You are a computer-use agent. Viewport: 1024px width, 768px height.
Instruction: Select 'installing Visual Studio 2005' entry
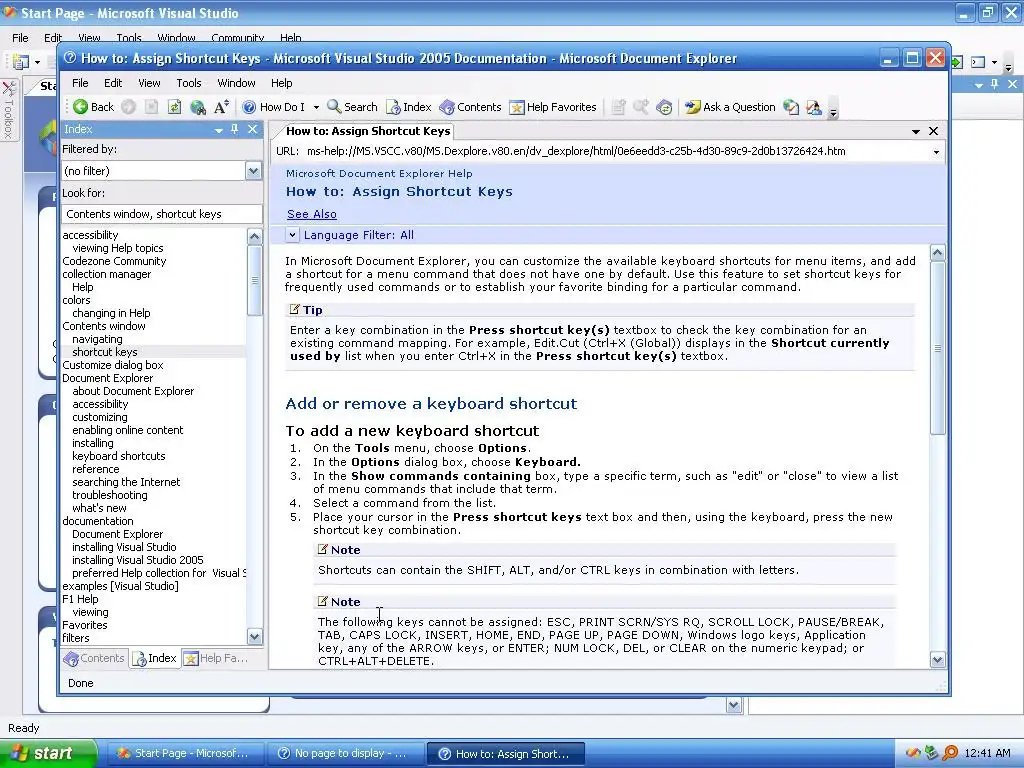coord(138,560)
